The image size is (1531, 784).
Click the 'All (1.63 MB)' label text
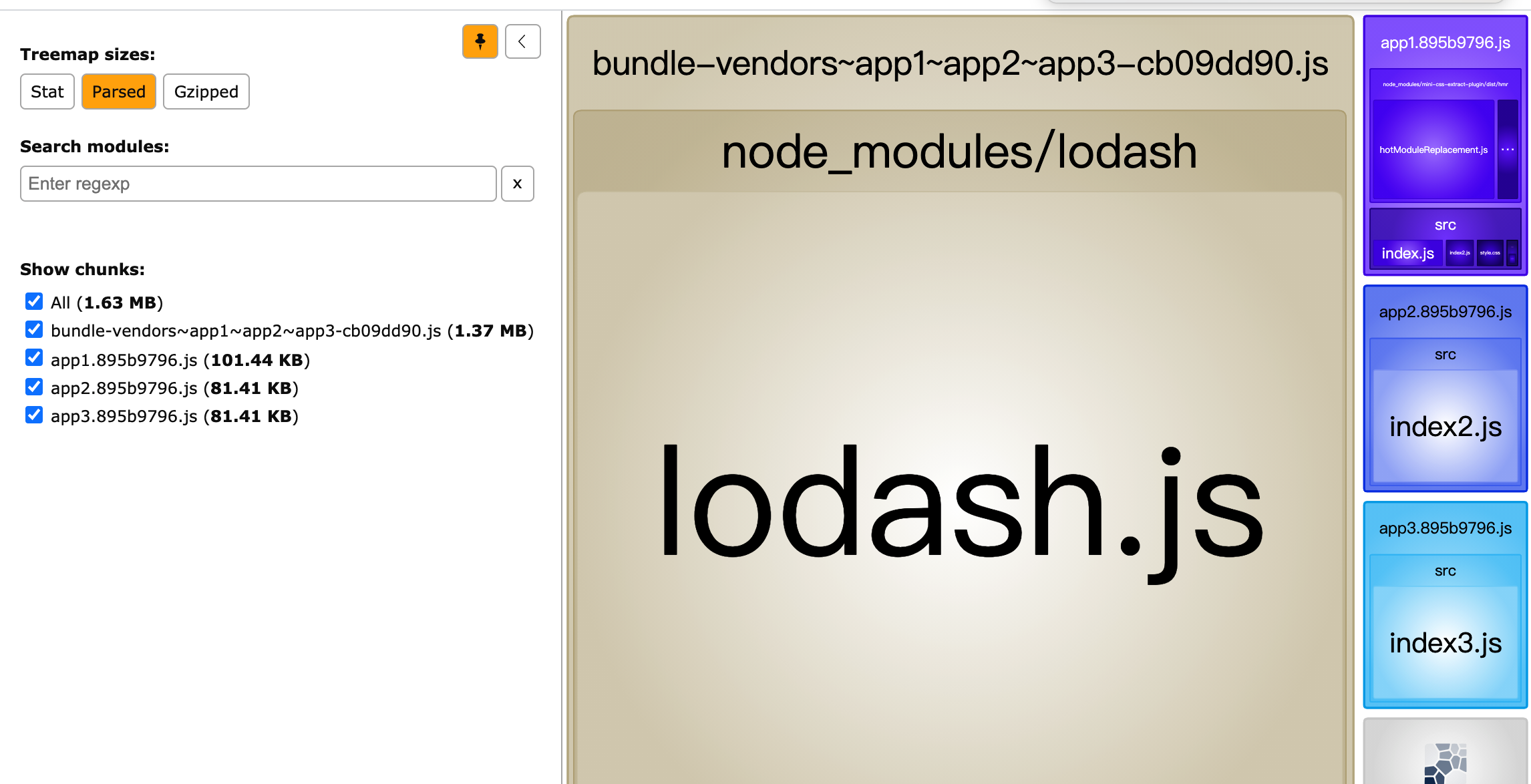(x=107, y=303)
